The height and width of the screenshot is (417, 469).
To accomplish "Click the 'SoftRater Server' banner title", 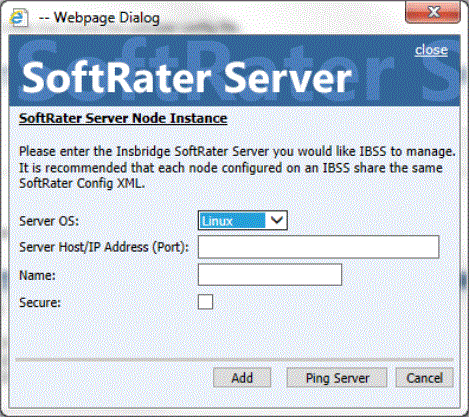I will click(187, 78).
